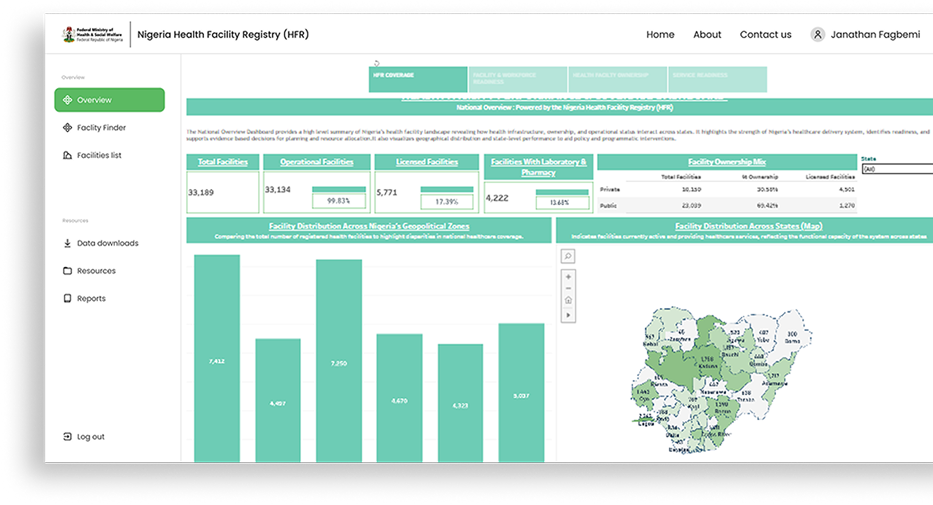This screenshot has width=933, height=505.
Task: Open the Janathan Fagbemi profile menu
Action: pos(866,34)
